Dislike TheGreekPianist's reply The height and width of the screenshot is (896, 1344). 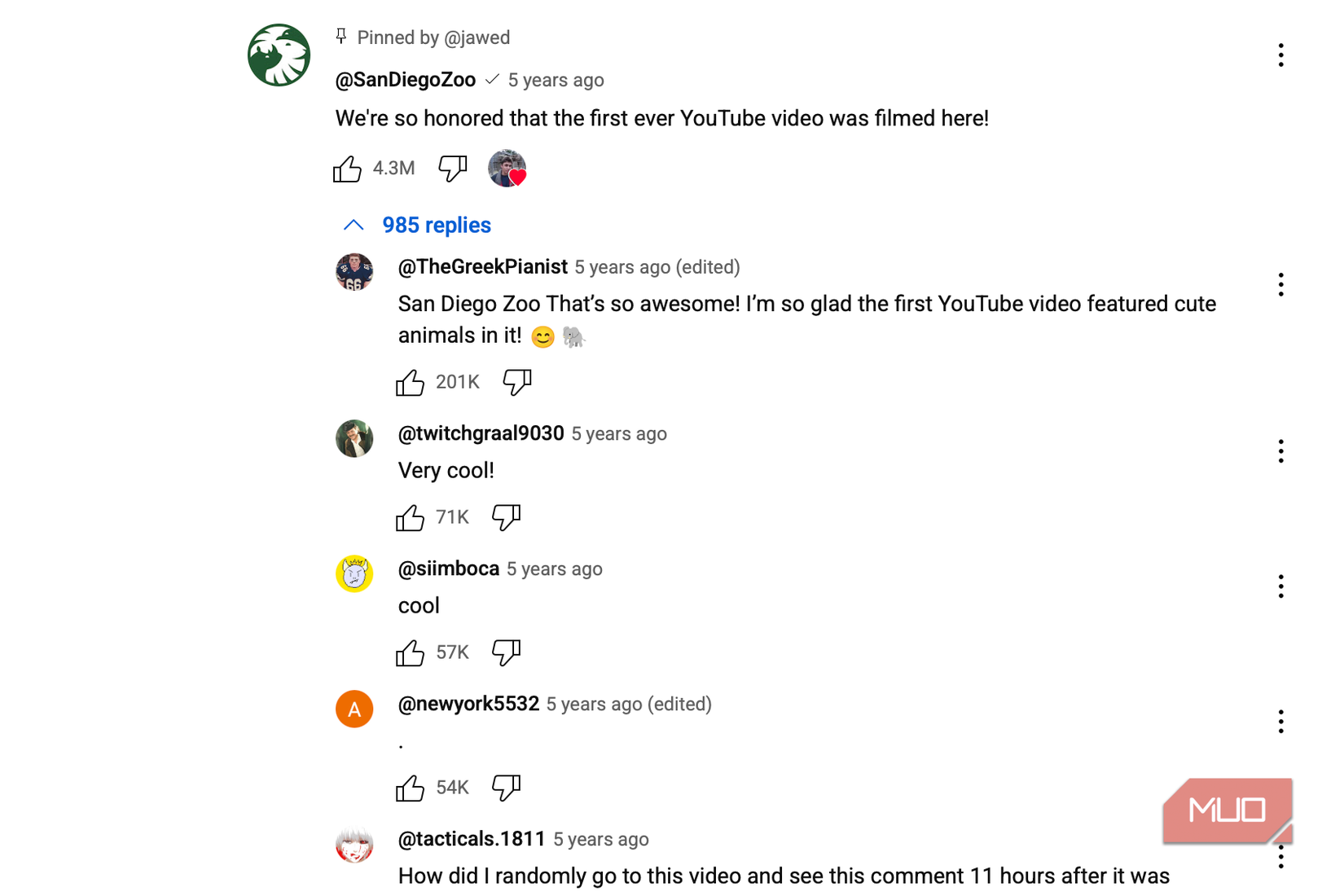[x=516, y=382]
